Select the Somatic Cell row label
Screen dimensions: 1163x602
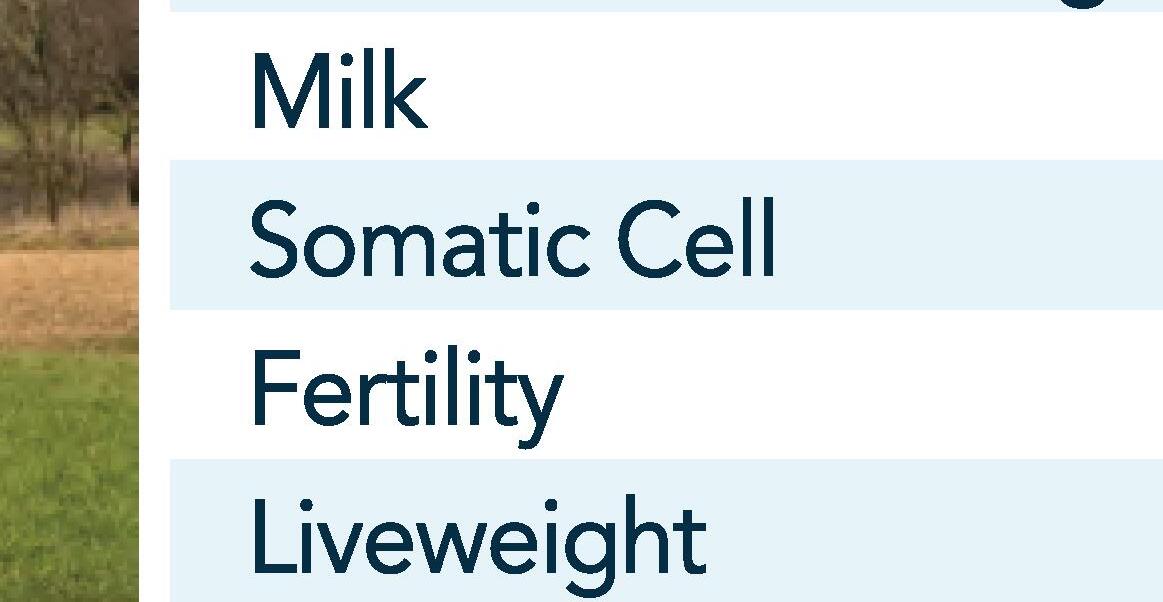click(513, 238)
